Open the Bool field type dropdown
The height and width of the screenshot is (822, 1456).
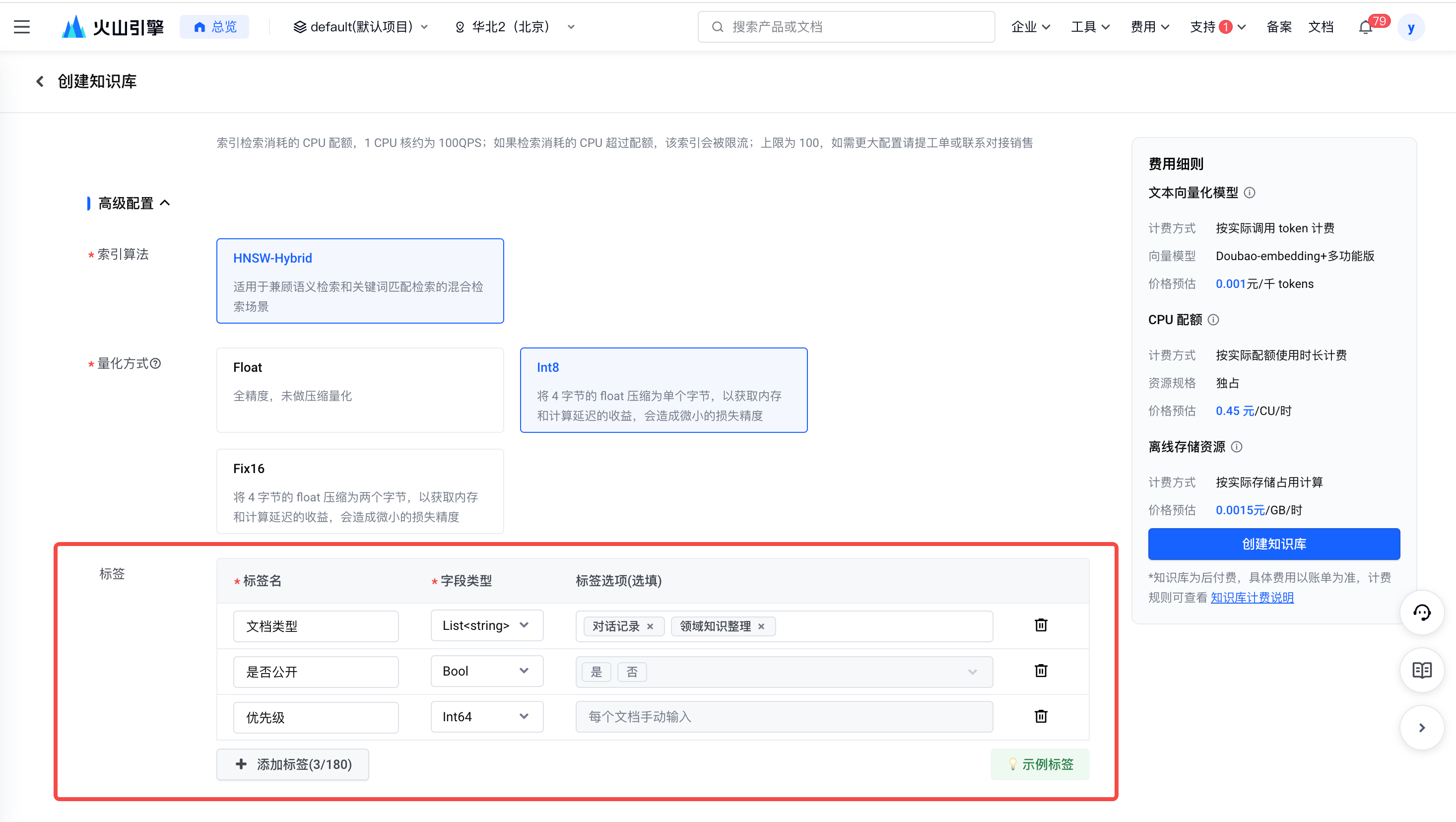click(487, 671)
